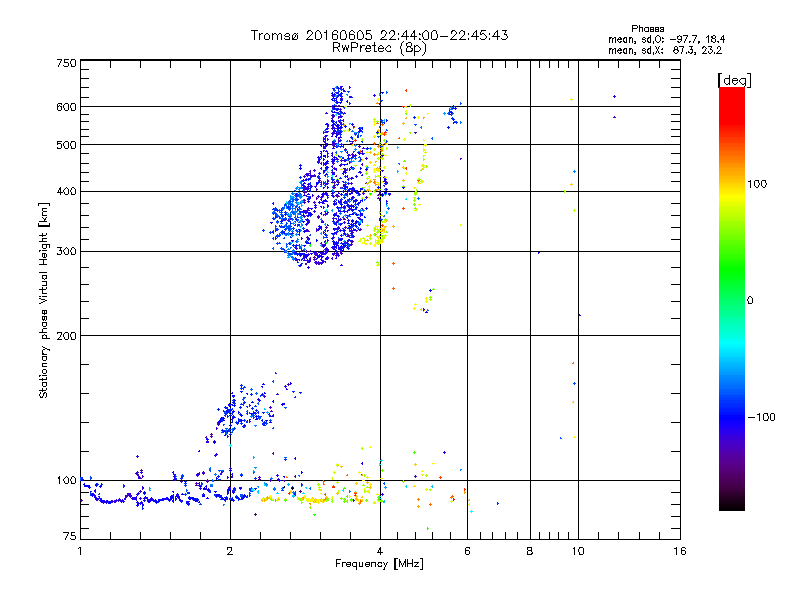
Task: Click the 'Frequency [MHz]' axis title
Action: [379, 564]
